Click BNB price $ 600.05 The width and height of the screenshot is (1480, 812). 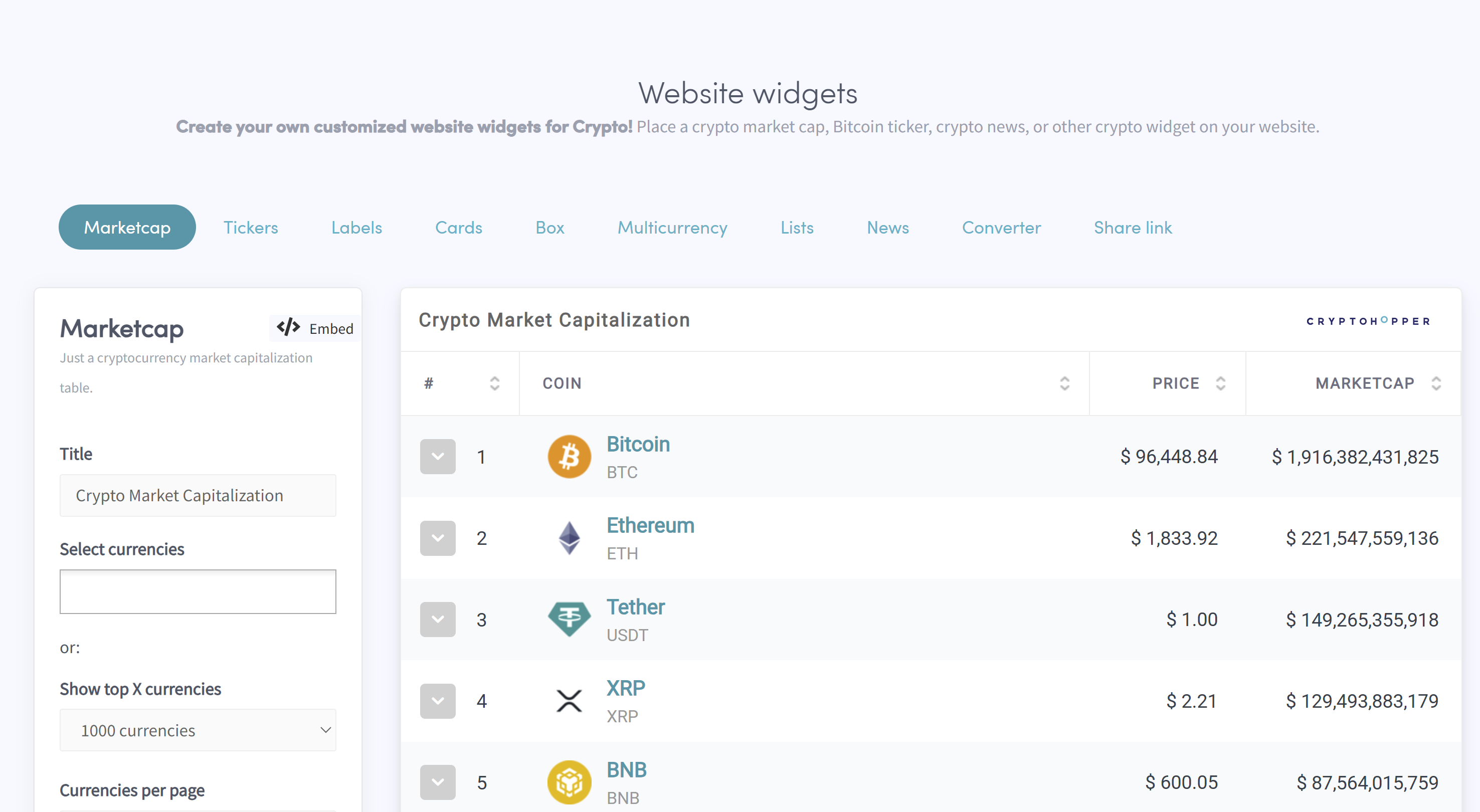tap(1181, 782)
